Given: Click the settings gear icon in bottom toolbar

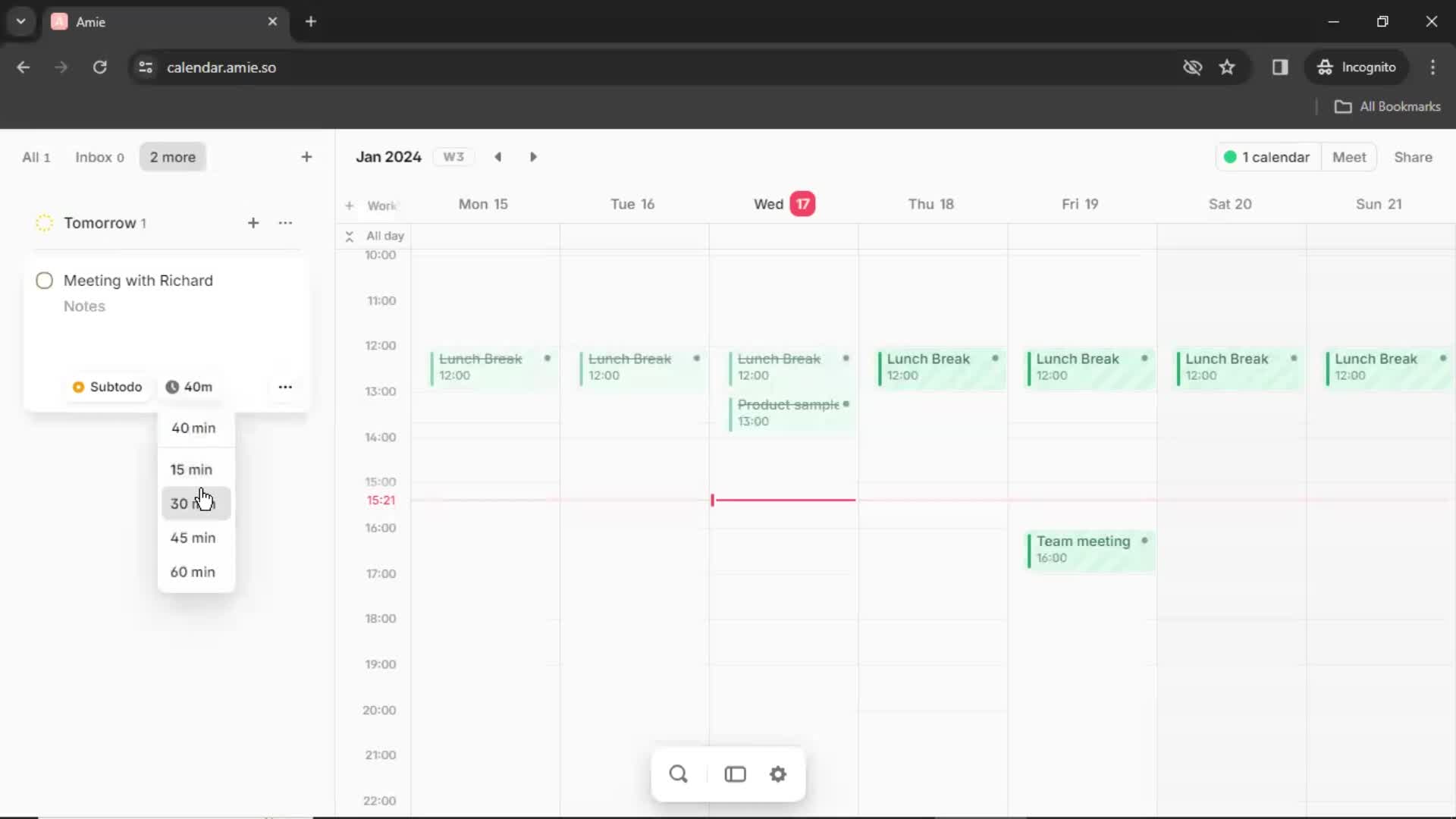Looking at the screenshot, I should pos(778,774).
